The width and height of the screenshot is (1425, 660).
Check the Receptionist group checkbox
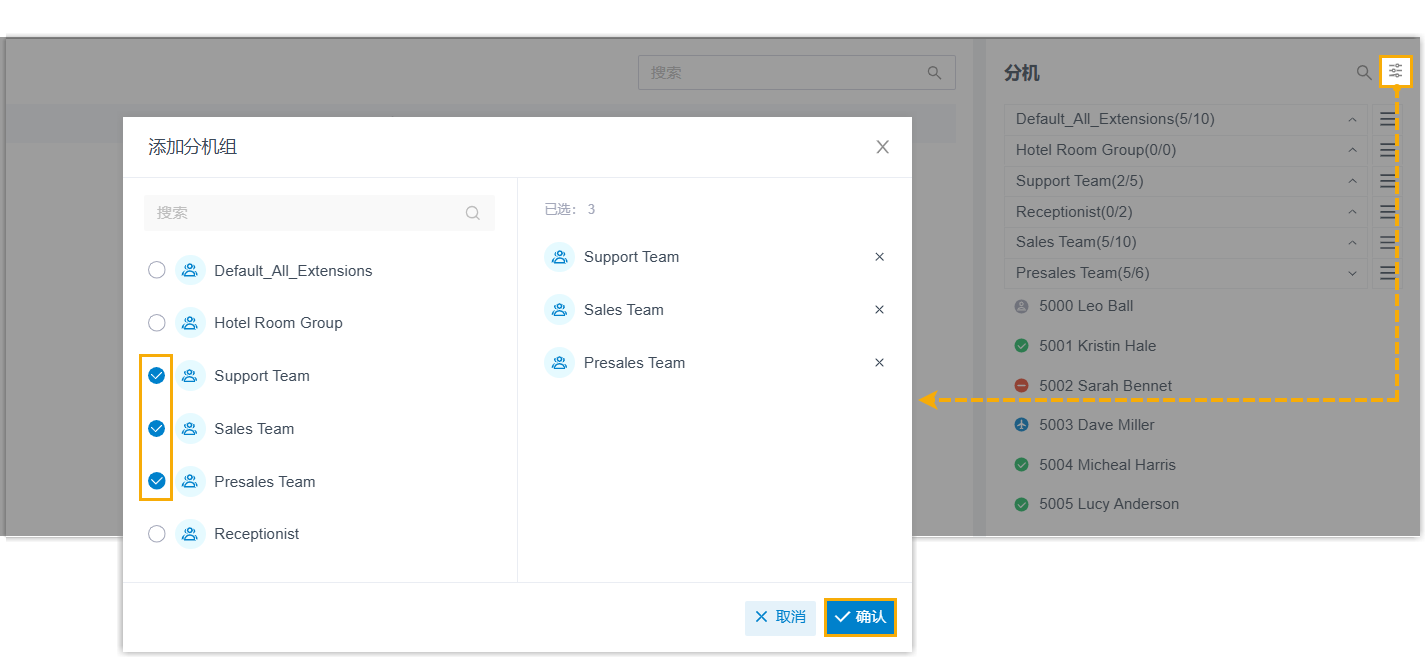coord(157,534)
